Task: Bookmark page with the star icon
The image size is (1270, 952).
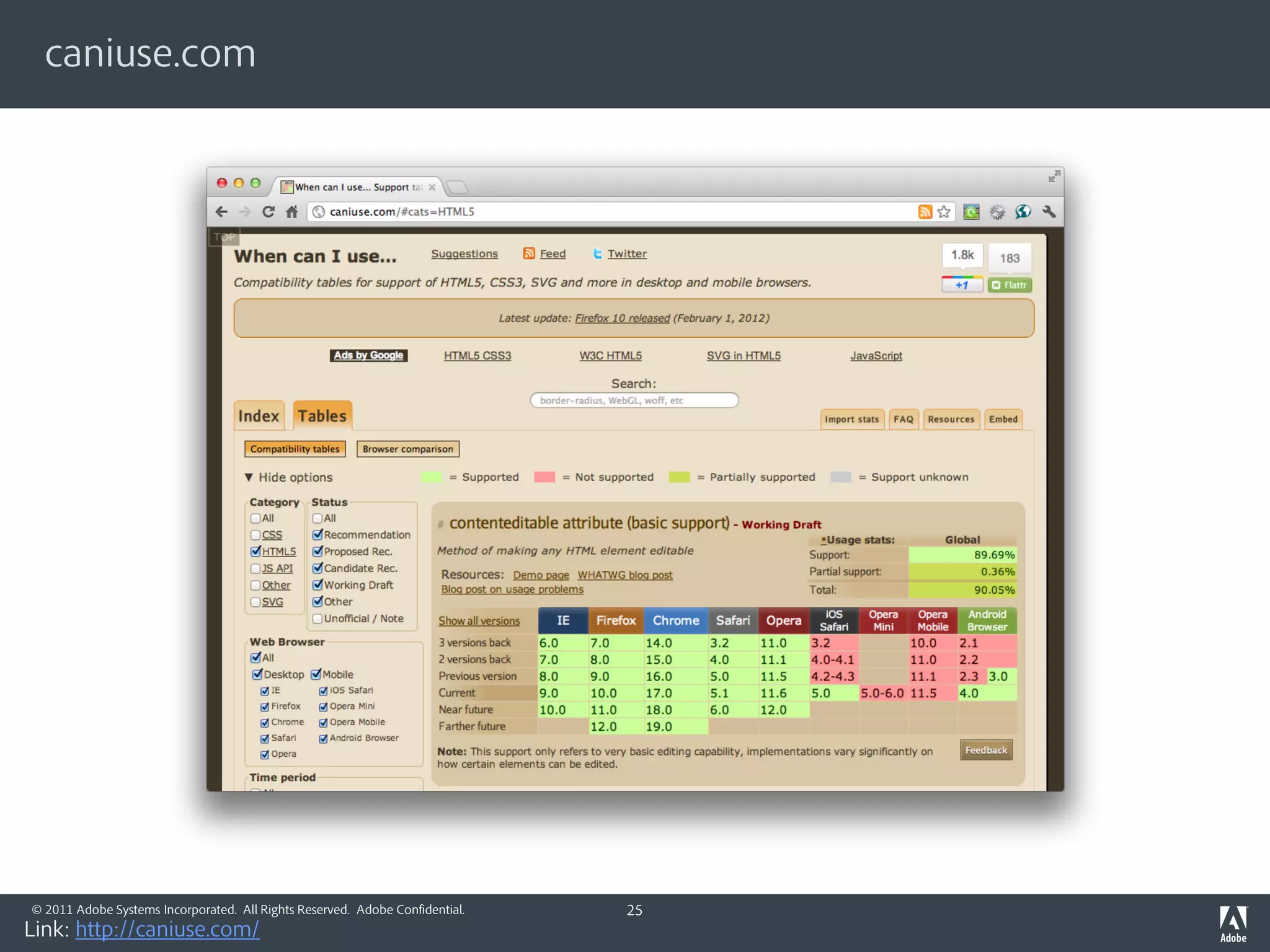Action: click(944, 212)
